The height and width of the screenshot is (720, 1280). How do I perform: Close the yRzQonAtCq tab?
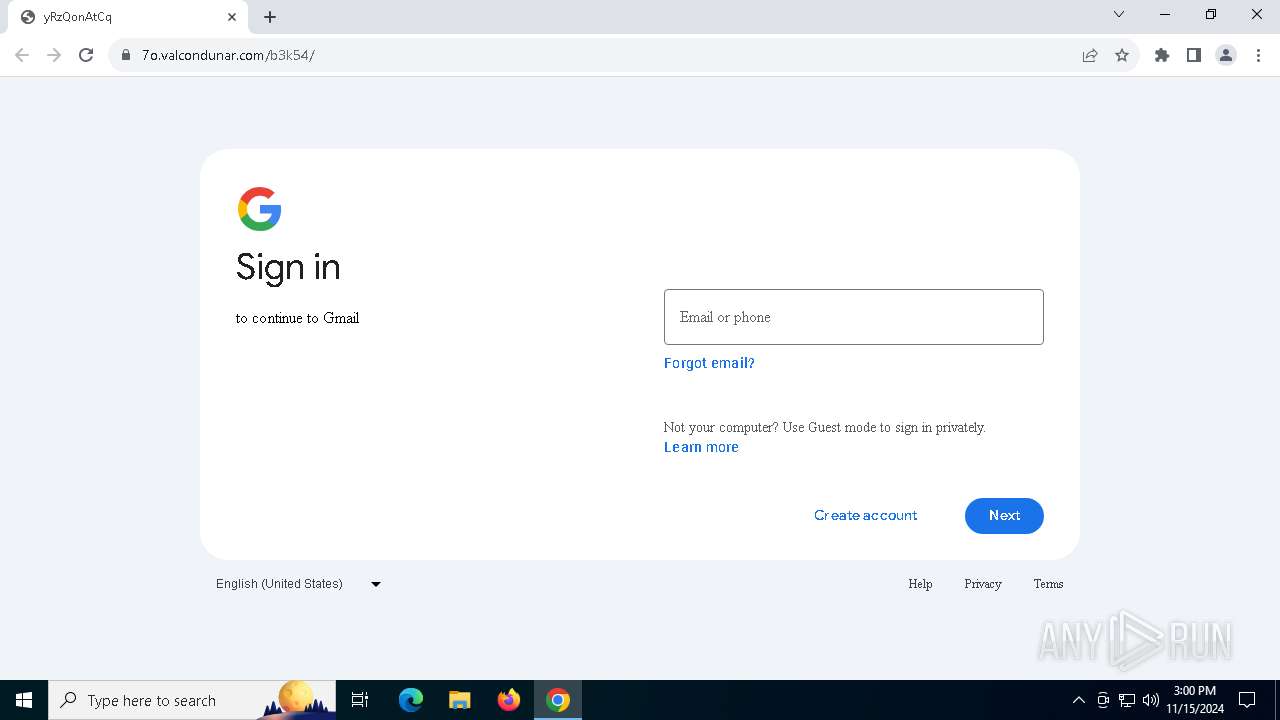232,17
